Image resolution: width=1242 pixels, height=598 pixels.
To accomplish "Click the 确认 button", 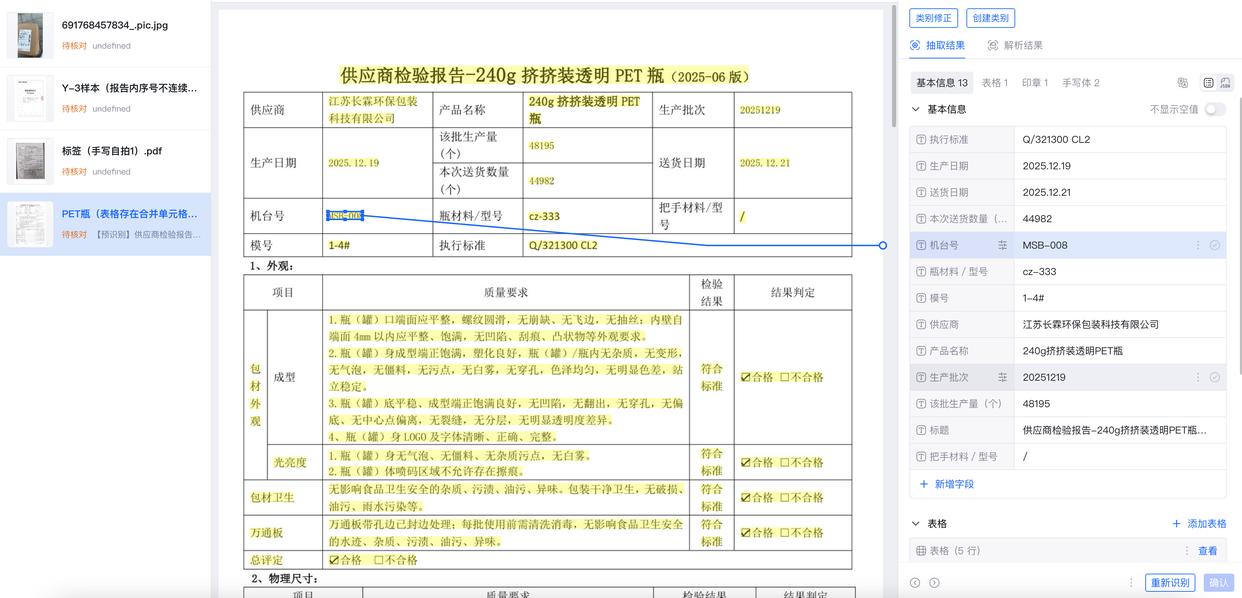I will tap(1219, 583).
